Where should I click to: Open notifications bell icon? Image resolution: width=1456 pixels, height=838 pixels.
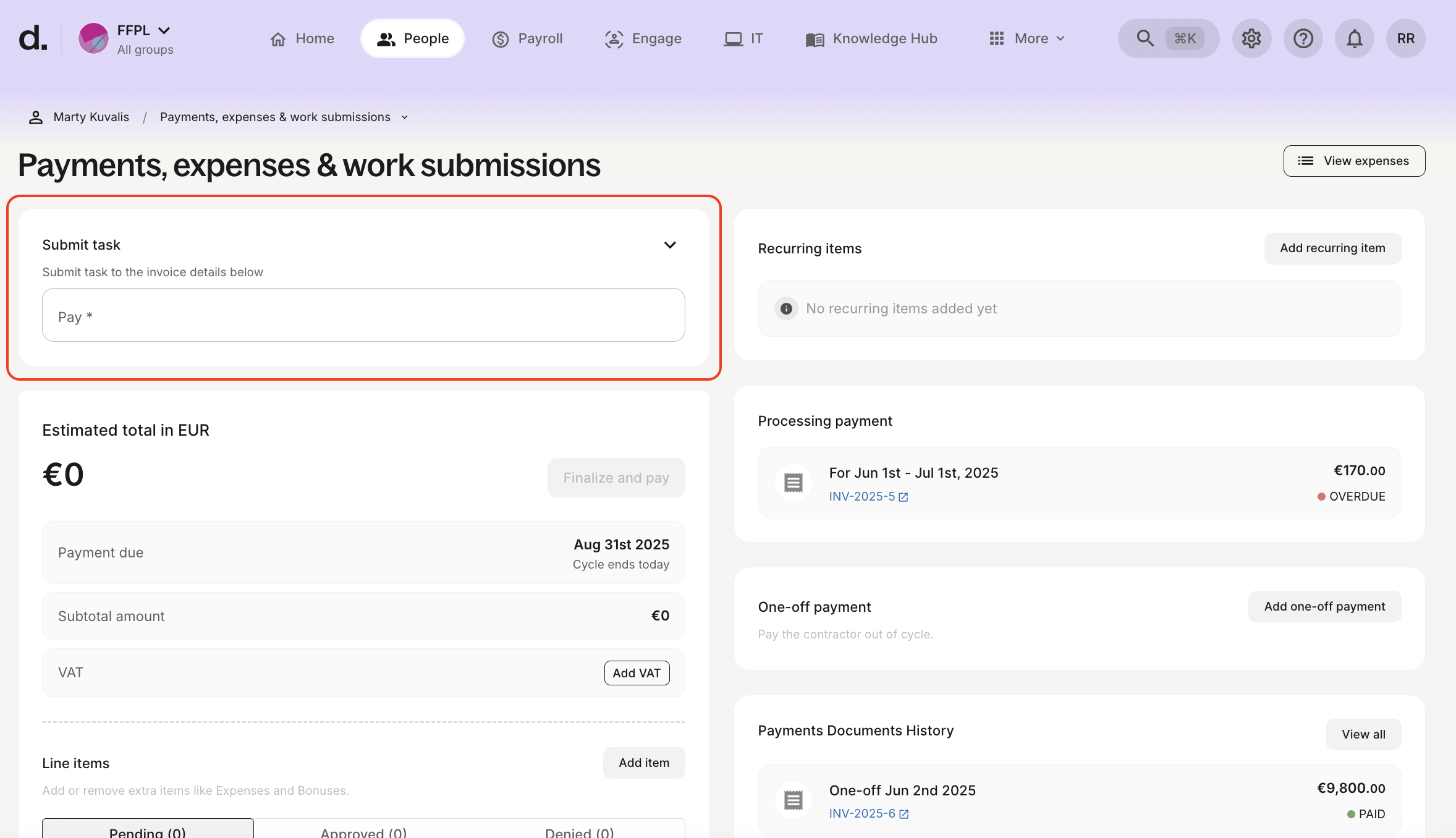(1354, 38)
